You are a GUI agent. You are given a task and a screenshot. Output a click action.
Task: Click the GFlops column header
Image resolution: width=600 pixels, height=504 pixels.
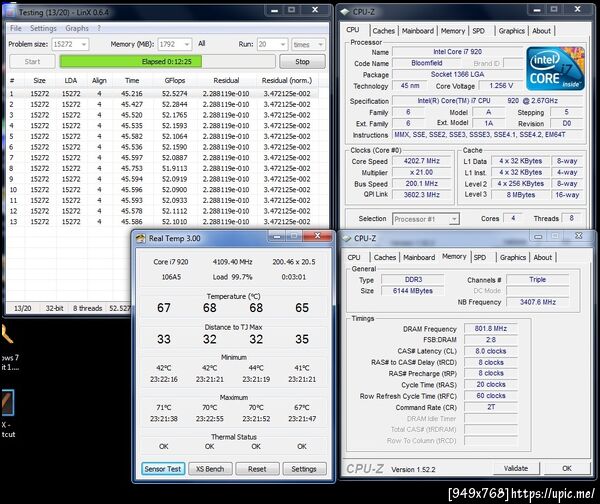175,81
